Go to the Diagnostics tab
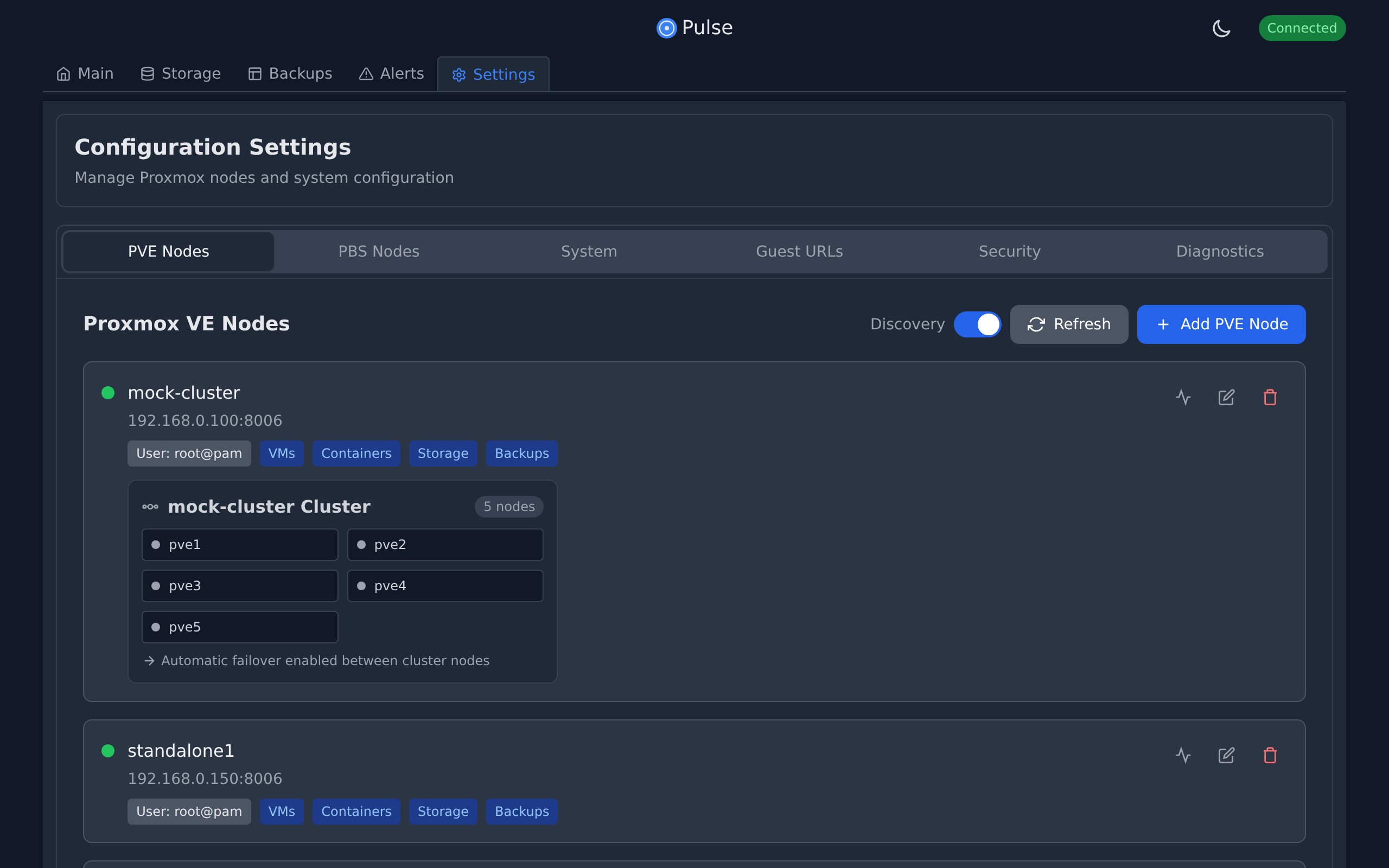The height and width of the screenshot is (868, 1389). pyautogui.click(x=1220, y=251)
